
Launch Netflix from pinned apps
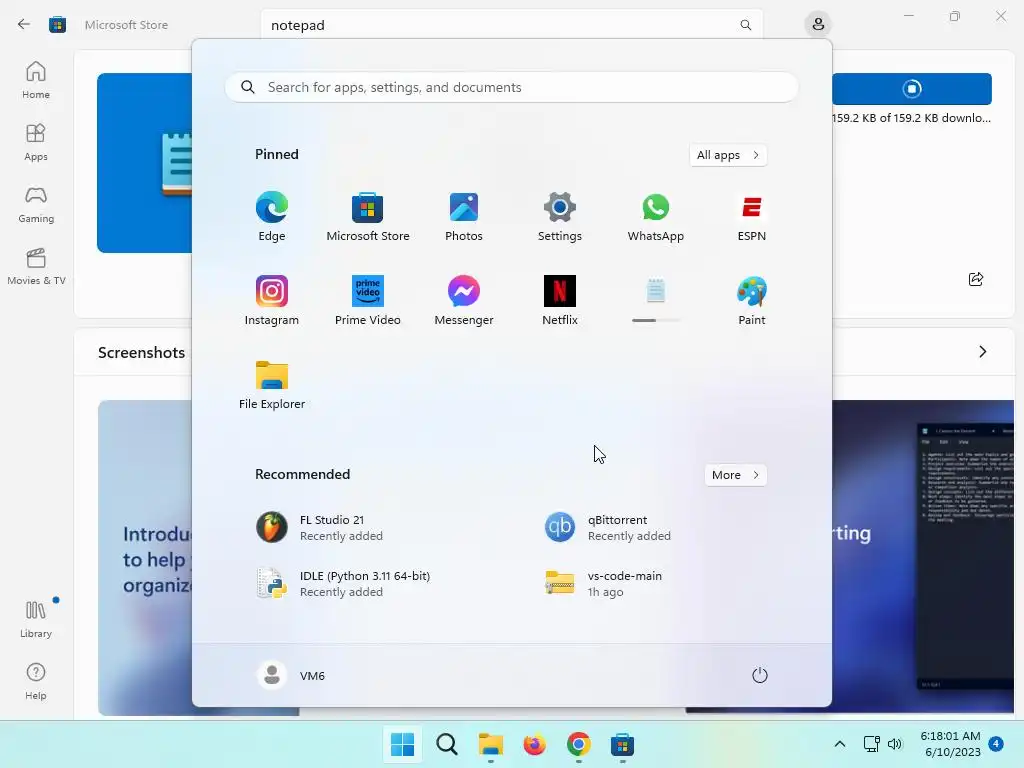tap(560, 300)
